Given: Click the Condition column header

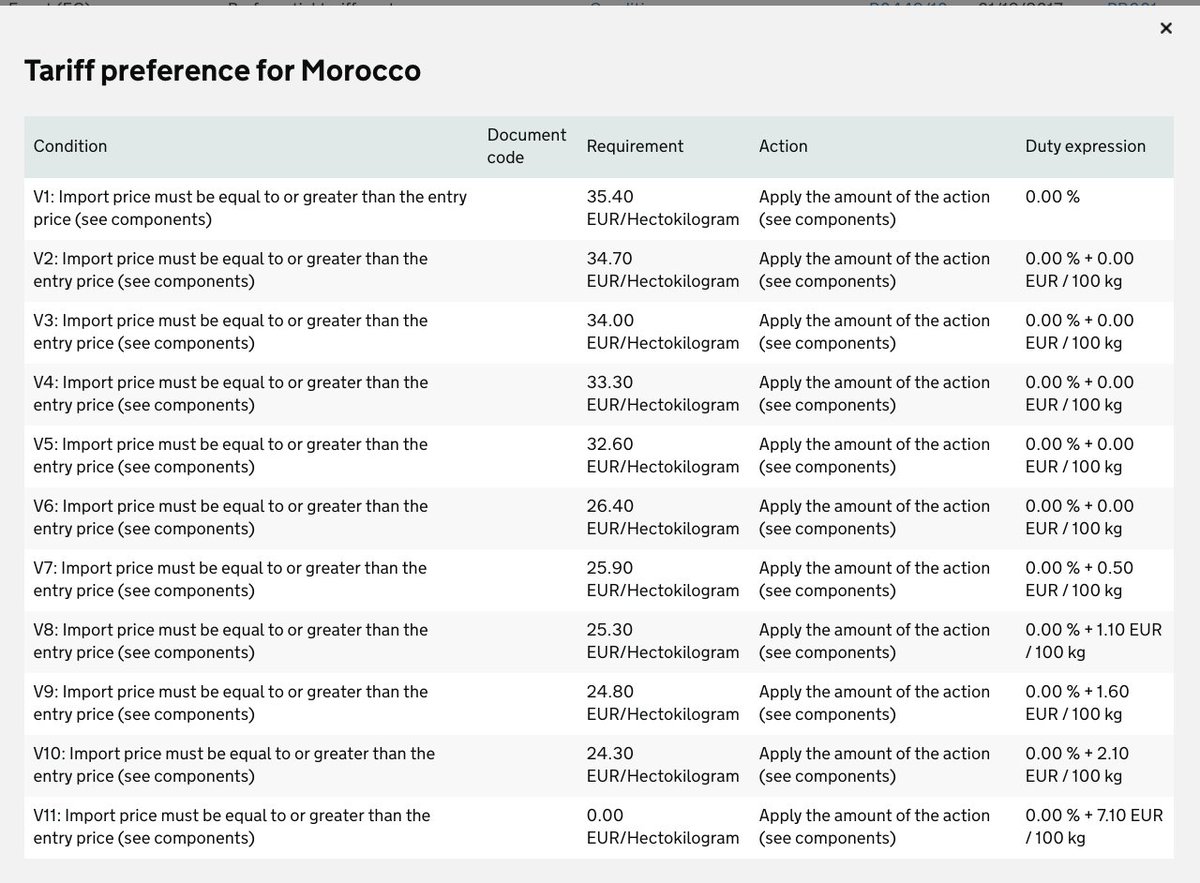Looking at the screenshot, I should point(70,146).
